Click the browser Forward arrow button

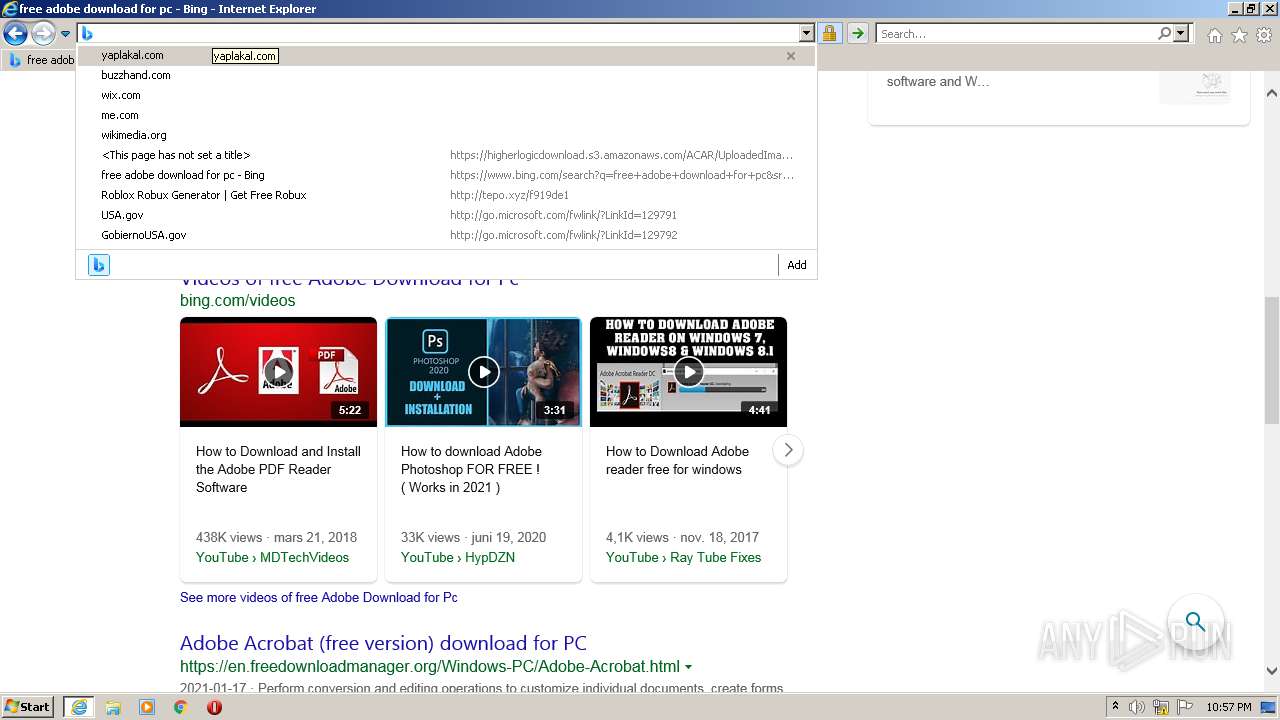[x=43, y=34]
